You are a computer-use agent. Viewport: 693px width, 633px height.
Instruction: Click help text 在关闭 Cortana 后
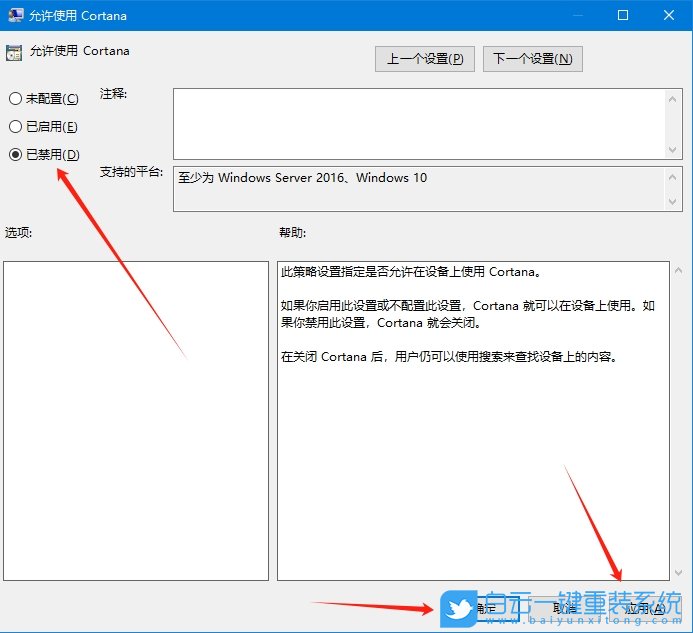coord(332,357)
